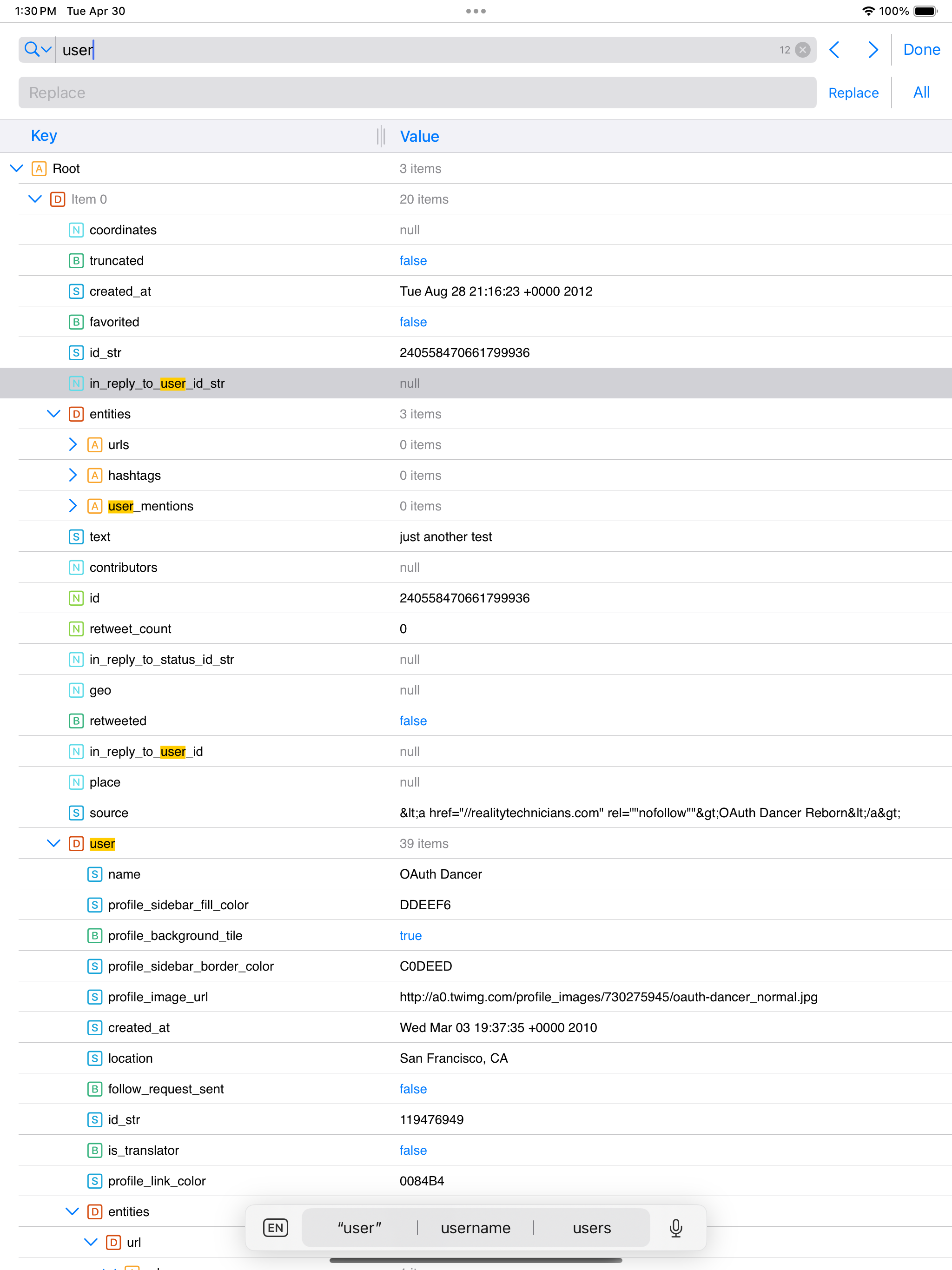Go to next search match
Image resolution: width=952 pixels, height=1270 pixels.
tap(873, 50)
